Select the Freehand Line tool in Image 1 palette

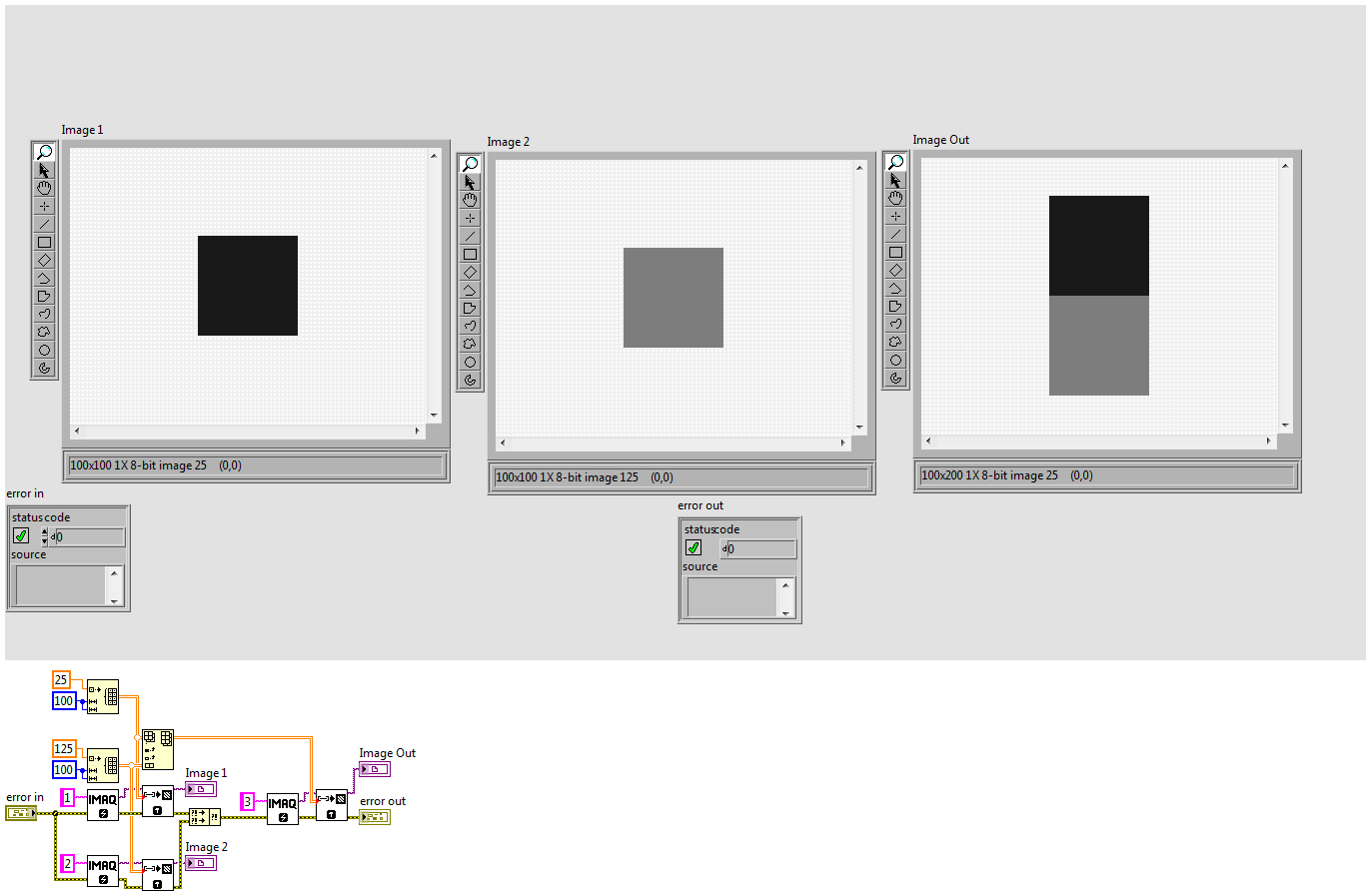point(44,314)
